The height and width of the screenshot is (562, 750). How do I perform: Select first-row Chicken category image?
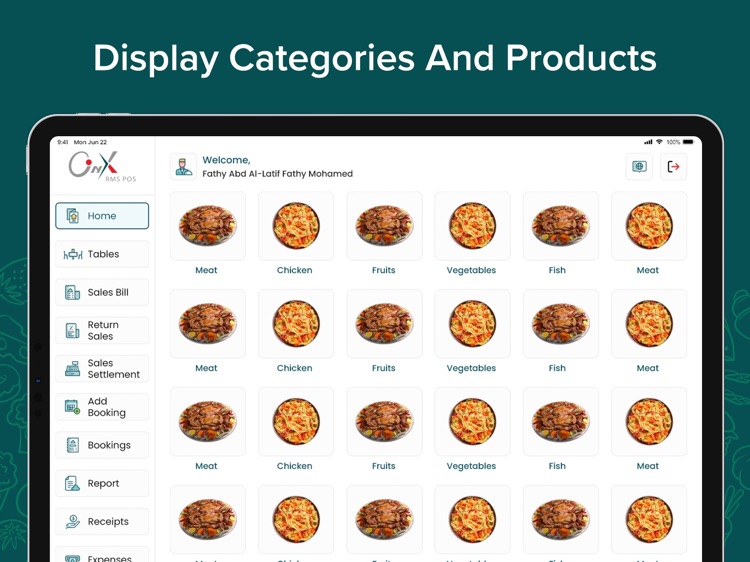[296, 226]
